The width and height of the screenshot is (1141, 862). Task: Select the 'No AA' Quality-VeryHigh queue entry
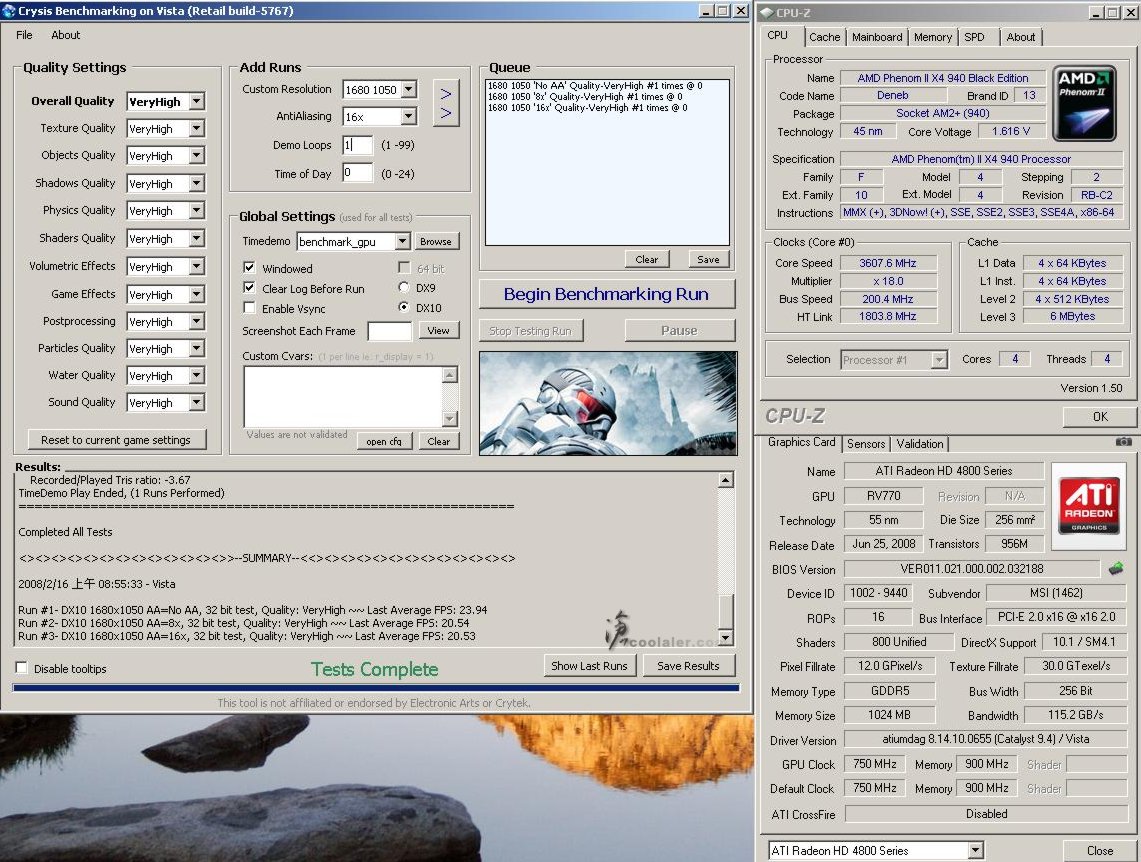pyautogui.click(x=595, y=85)
